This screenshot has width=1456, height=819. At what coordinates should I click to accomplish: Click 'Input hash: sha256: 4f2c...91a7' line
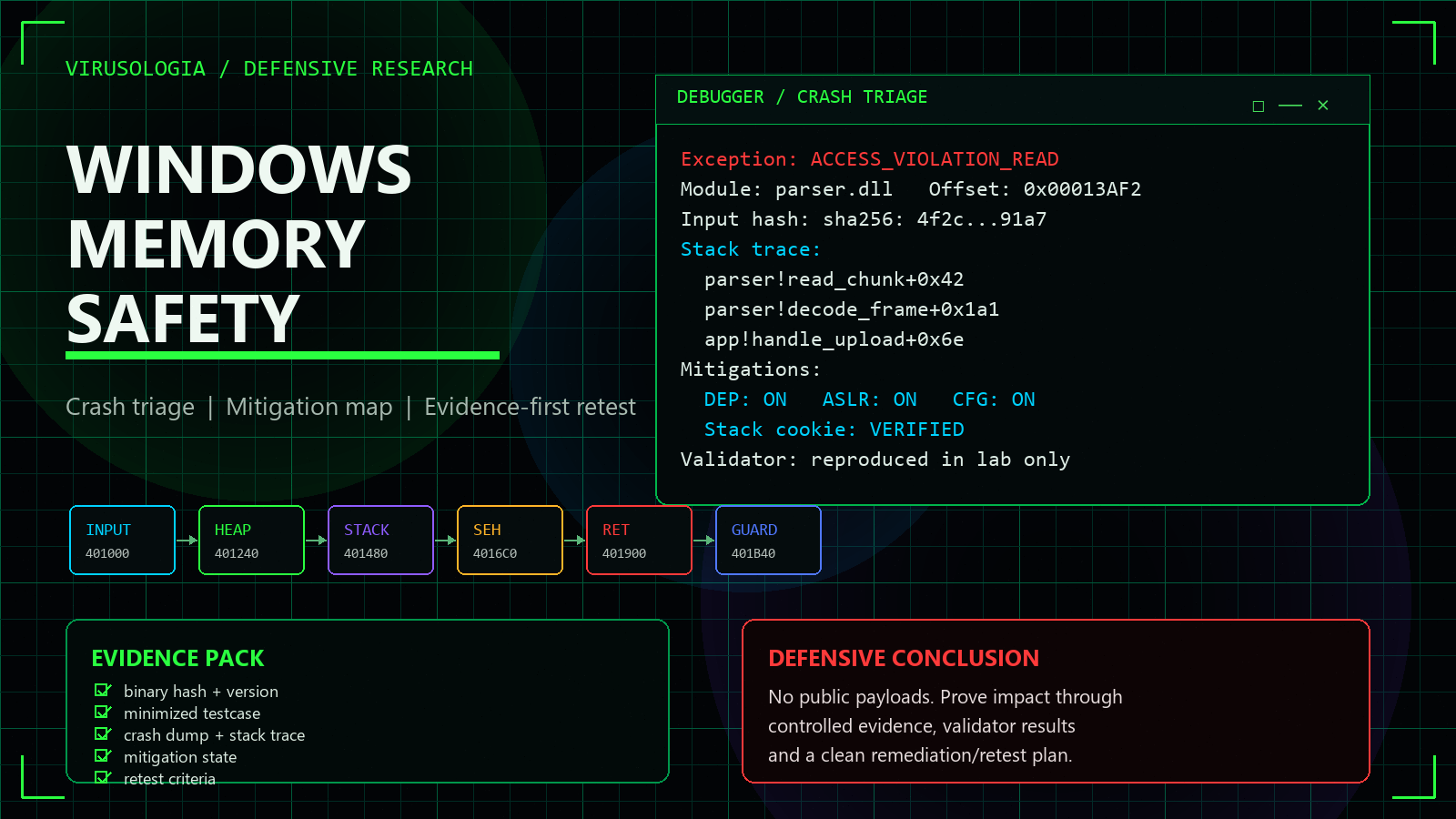[864, 219]
